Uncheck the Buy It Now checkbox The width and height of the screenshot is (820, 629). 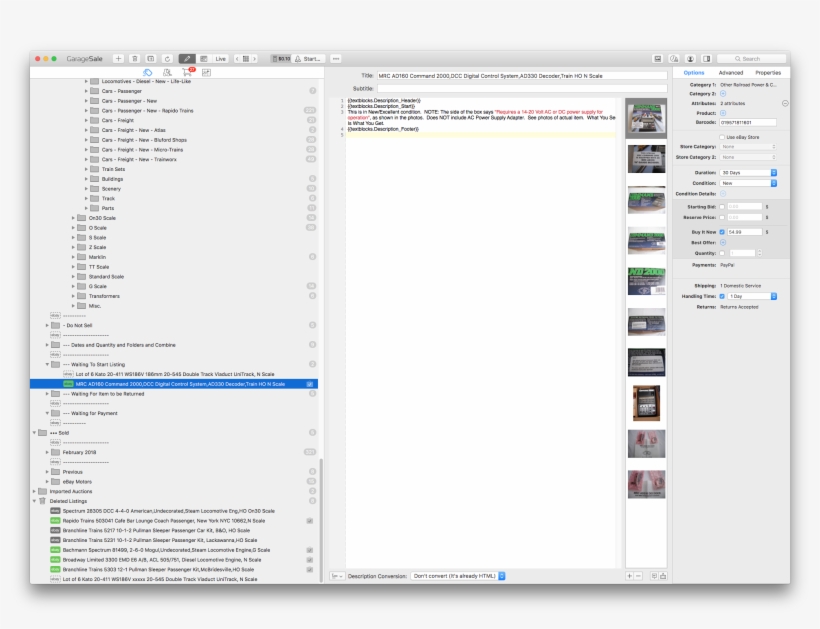(x=722, y=232)
